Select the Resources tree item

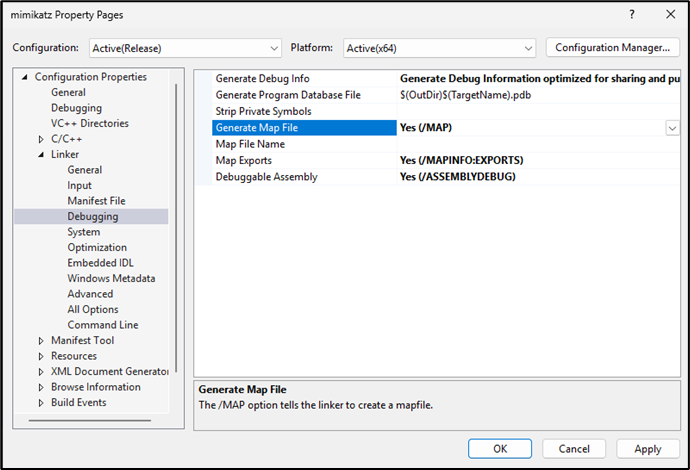coord(73,356)
